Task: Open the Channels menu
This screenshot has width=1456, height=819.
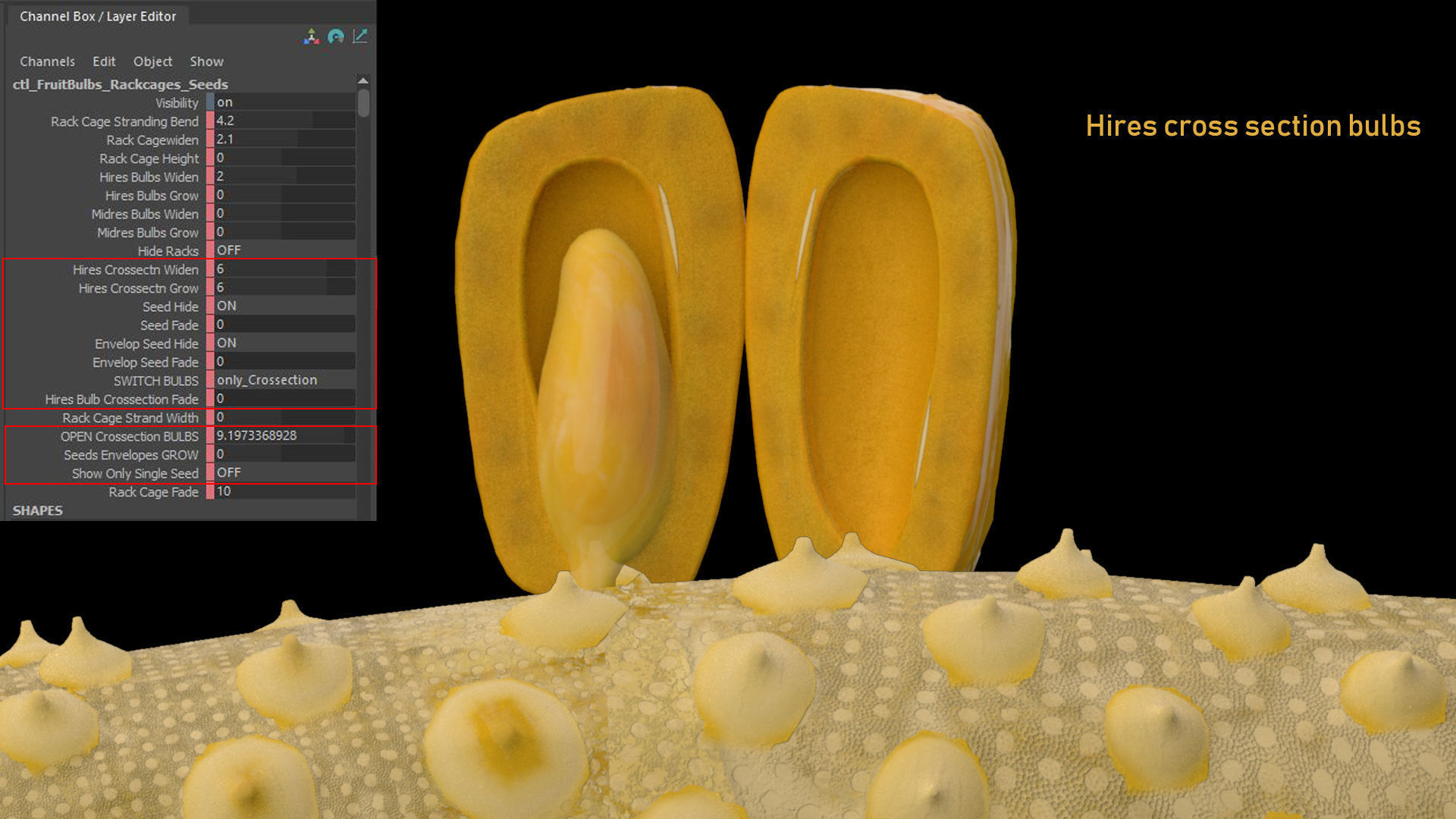Action: point(47,61)
